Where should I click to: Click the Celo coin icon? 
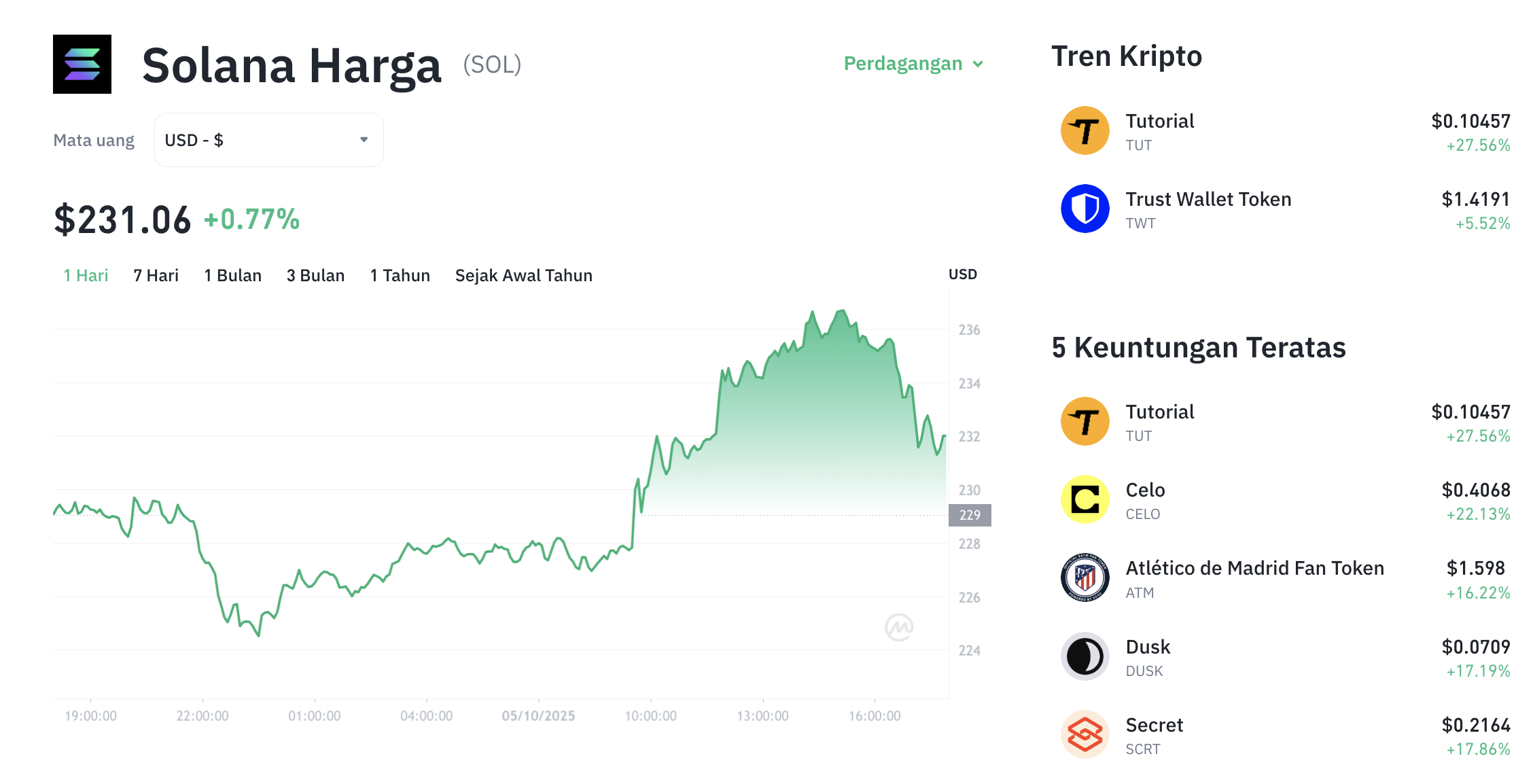[1085, 499]
